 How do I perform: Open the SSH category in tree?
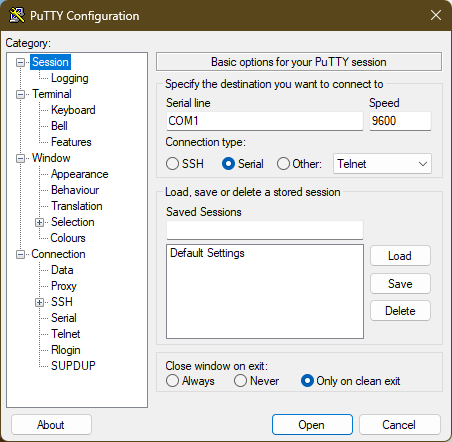tap(62, 302)
